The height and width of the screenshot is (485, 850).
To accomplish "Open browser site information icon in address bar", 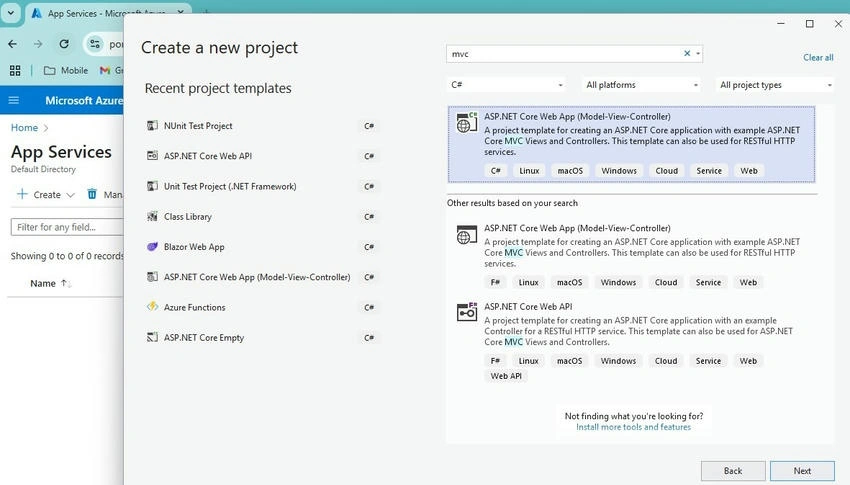I will [95, 44].
